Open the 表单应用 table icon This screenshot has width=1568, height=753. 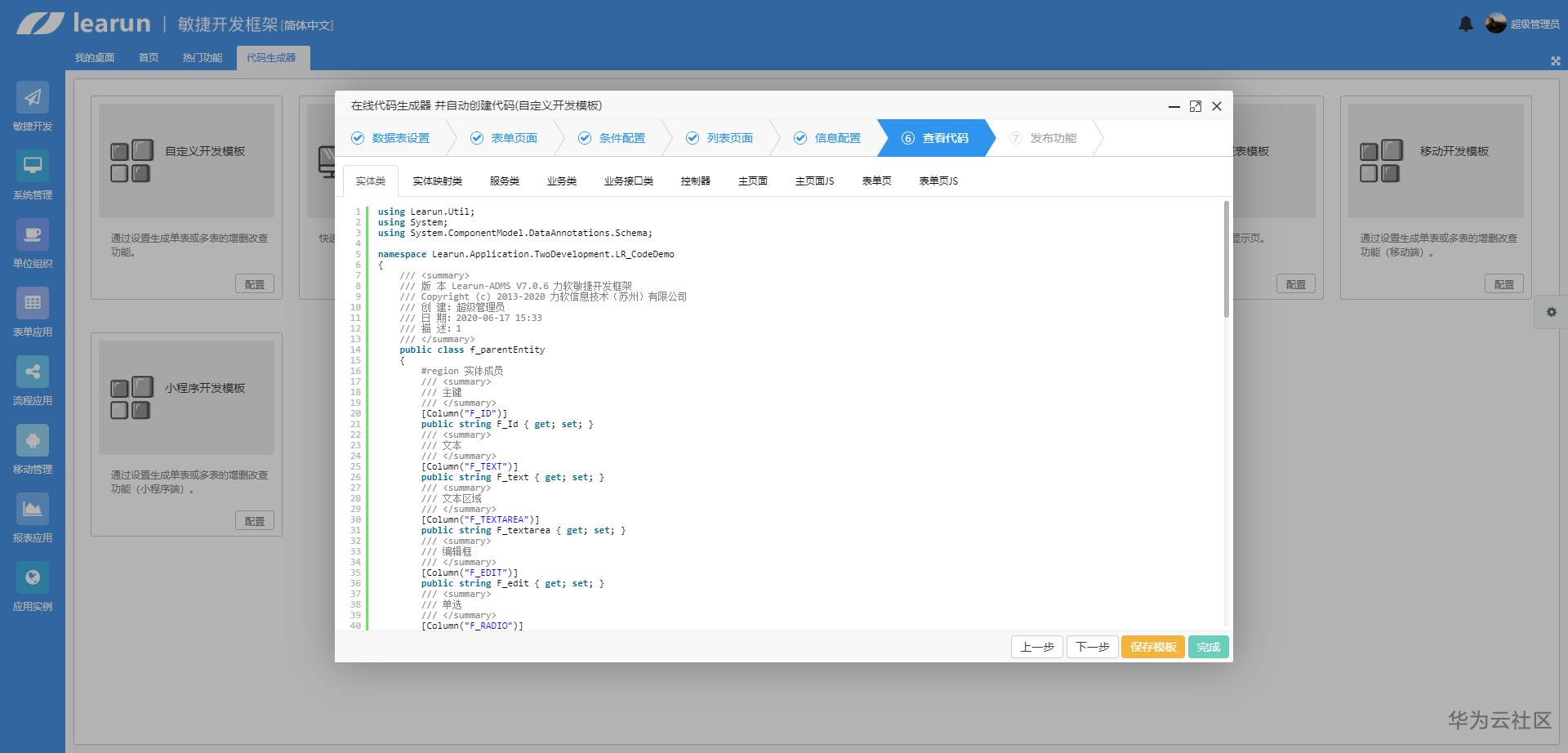click(33, 303)
